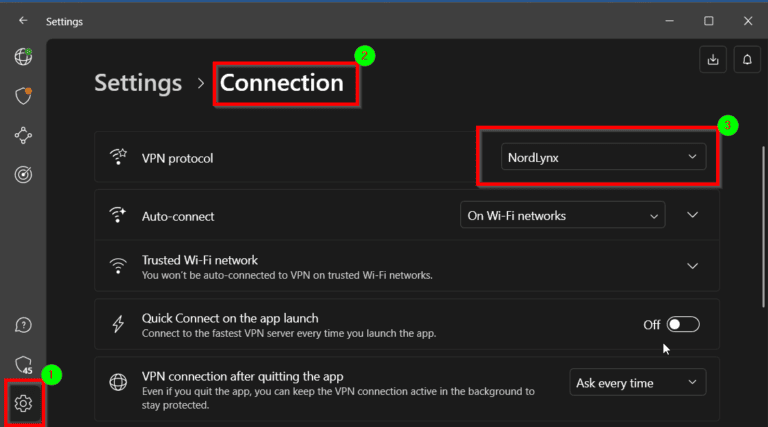This screenshot has height=427, width=768.
Task: Open the Threat Protection shield icon
Action: 23,96
